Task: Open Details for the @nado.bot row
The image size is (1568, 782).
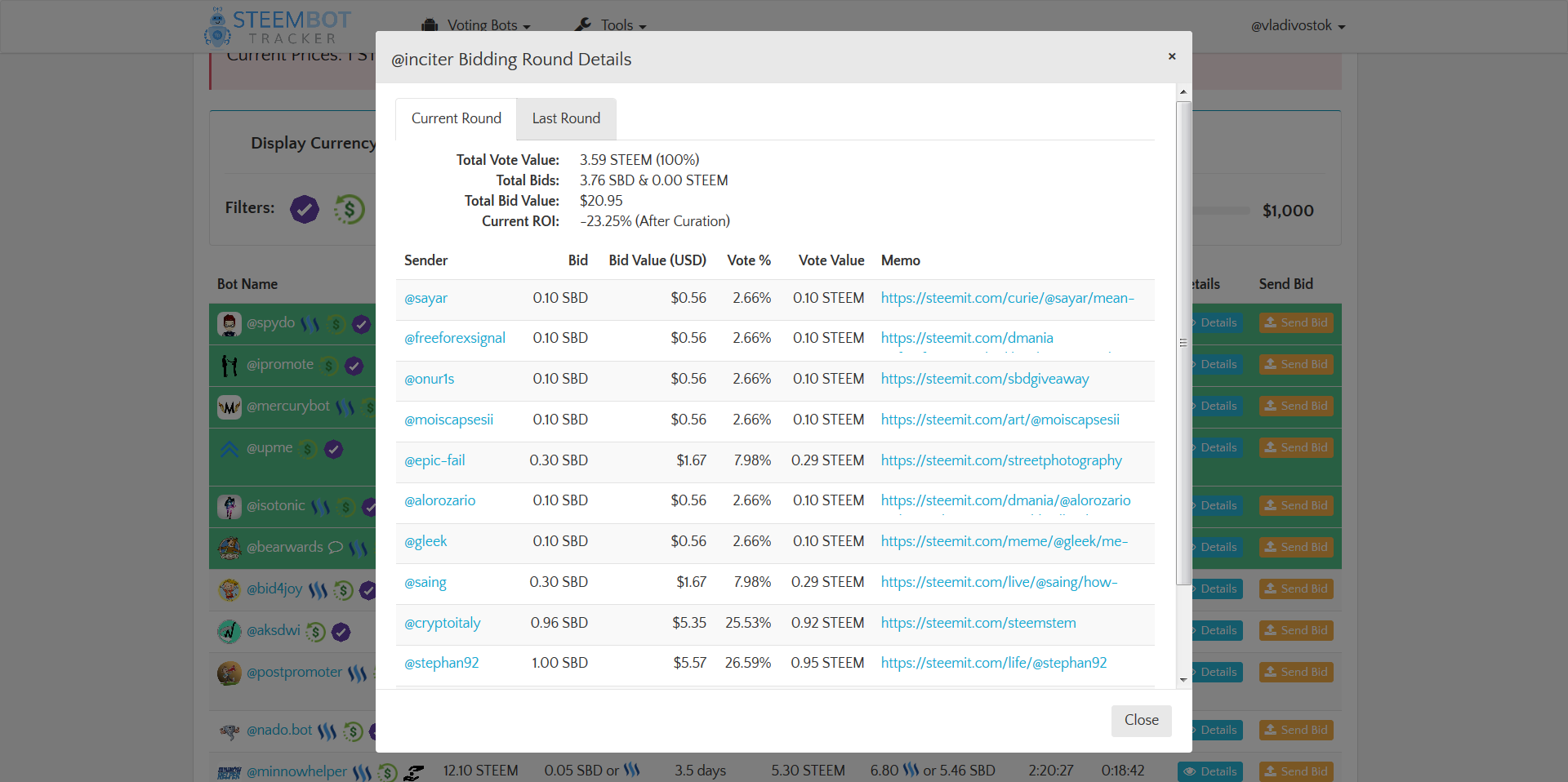Action: pos(1217,731)
